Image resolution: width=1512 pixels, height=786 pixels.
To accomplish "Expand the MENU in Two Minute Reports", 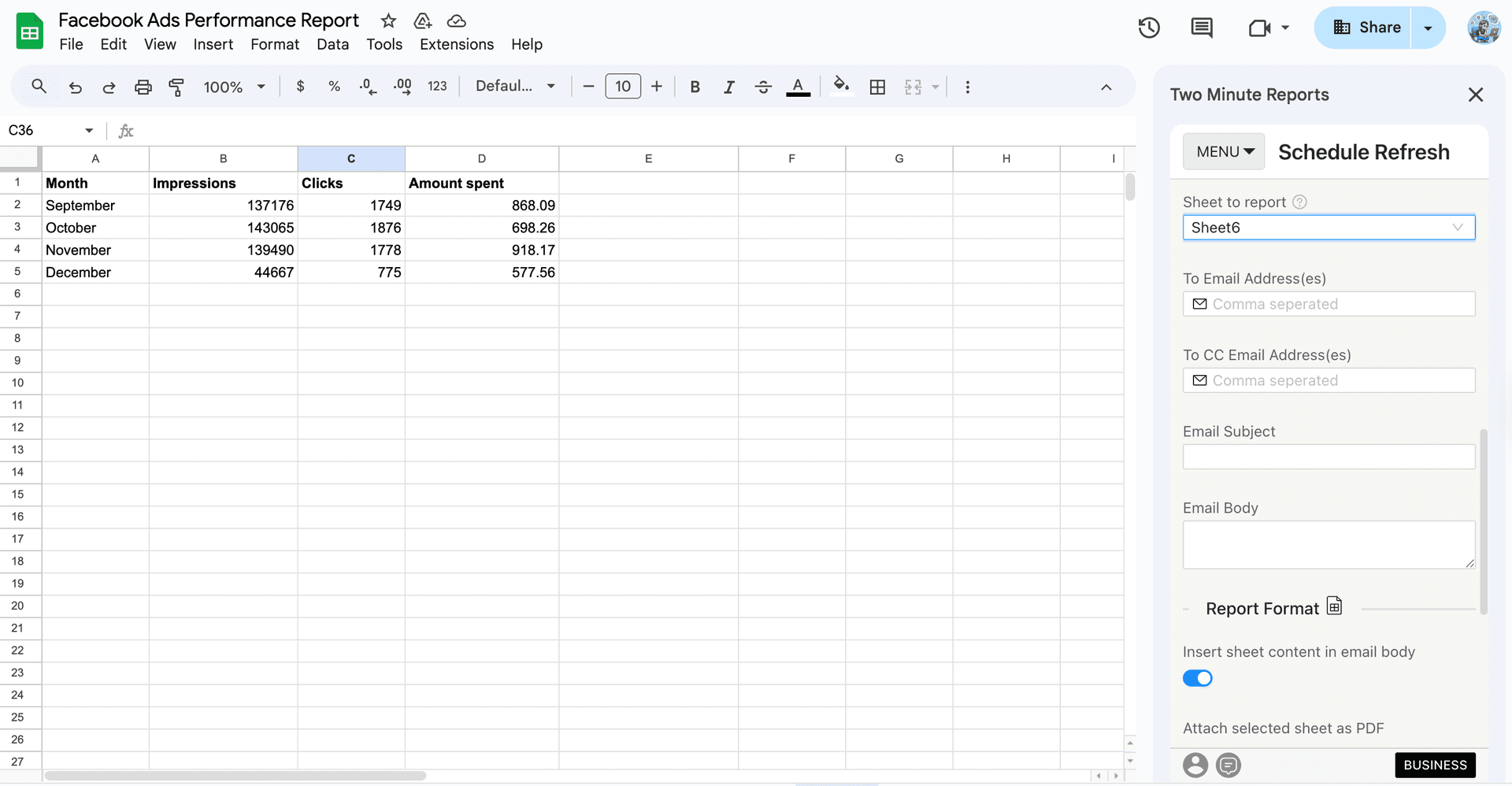I will pos(1223,151).
